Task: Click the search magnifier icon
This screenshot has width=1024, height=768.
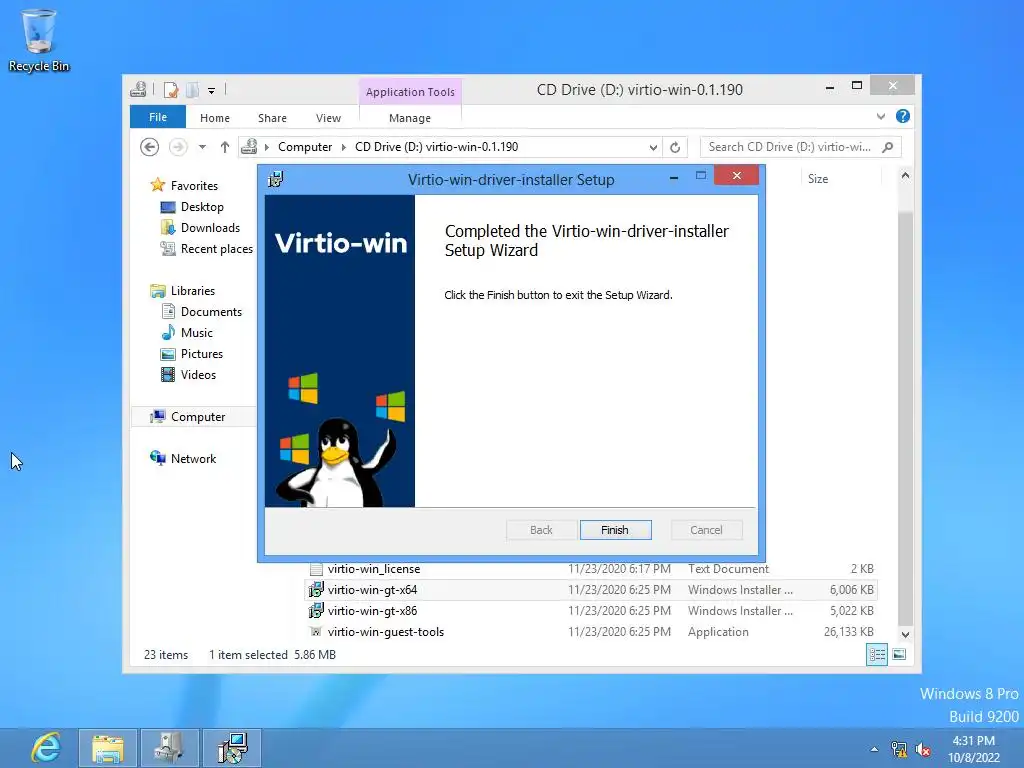Action: [888, 147]
